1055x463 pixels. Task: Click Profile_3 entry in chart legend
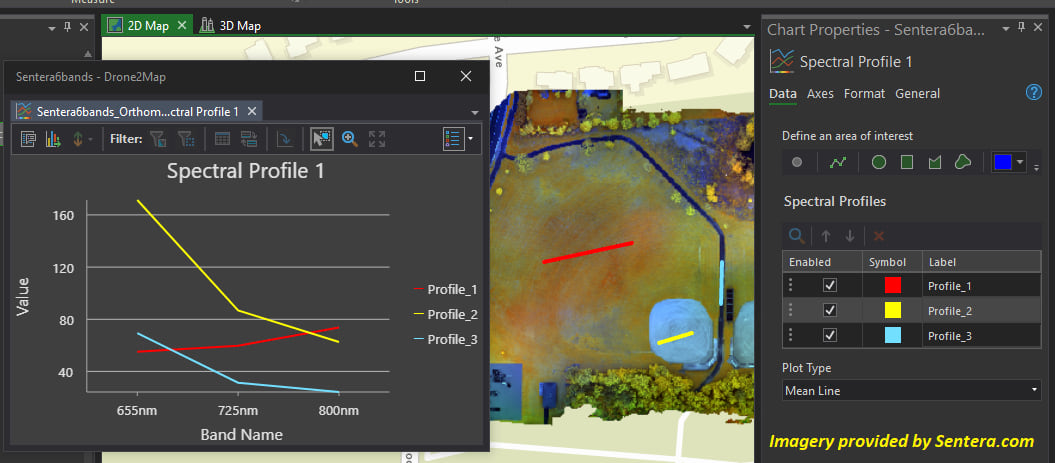click(x=445, y=339)
